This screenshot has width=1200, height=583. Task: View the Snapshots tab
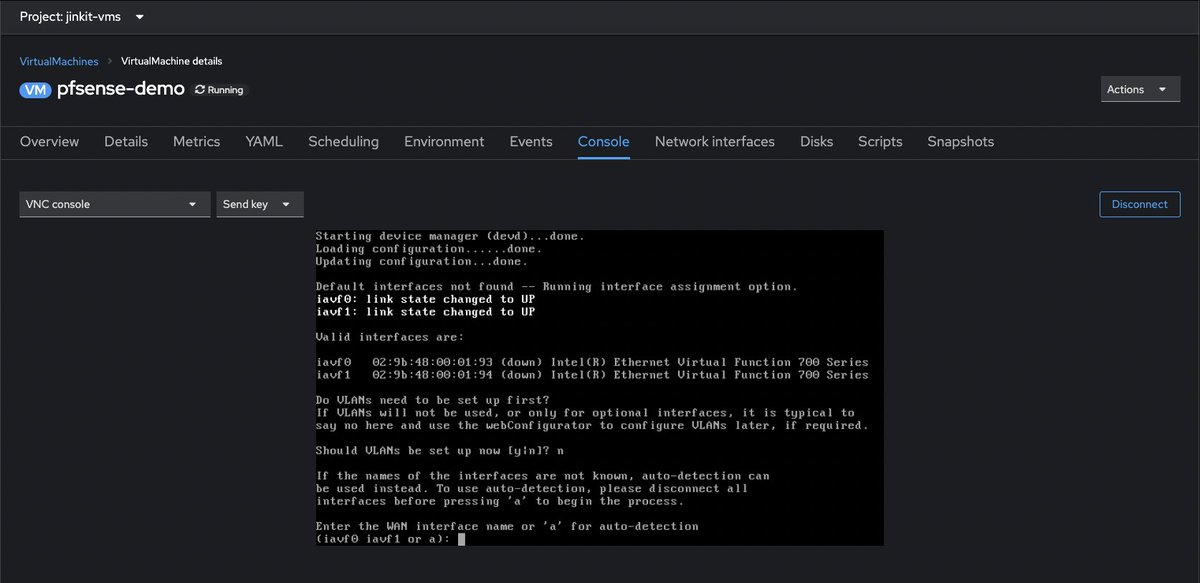click(960, 142)
